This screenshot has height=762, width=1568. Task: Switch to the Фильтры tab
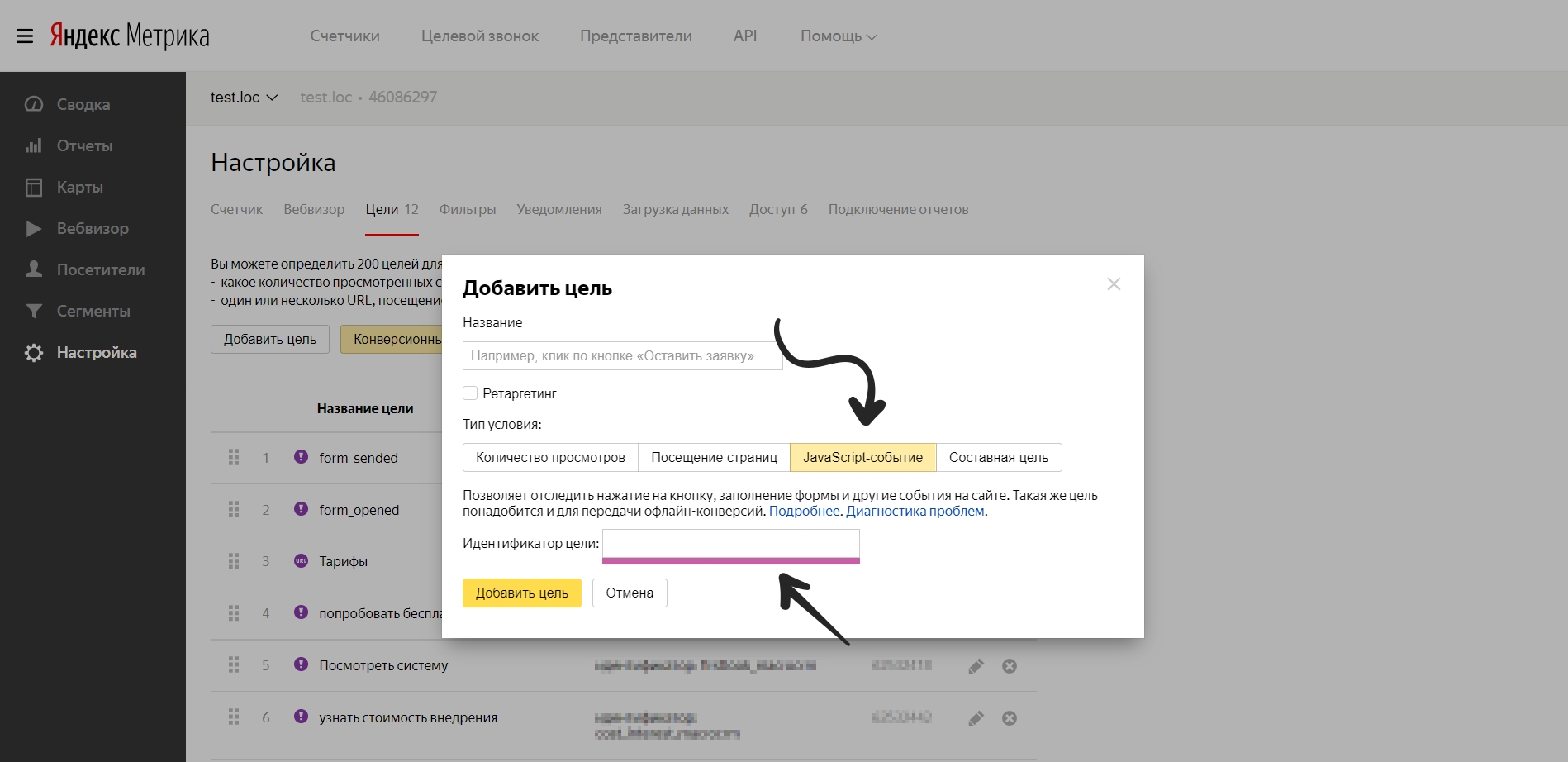[467, 209]
